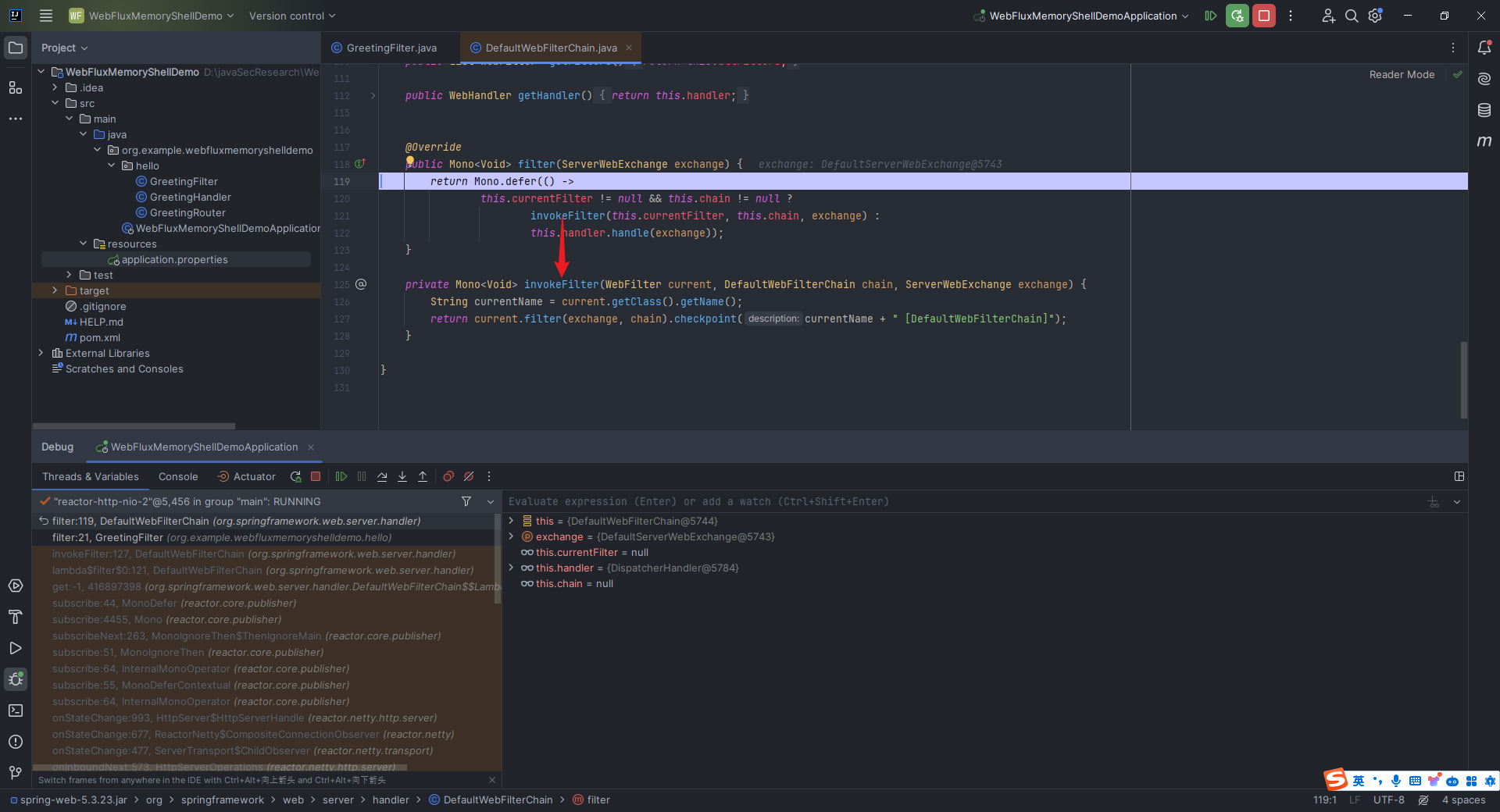Open the Terminal tool window icon
Image resolution: width=1500 pixels, height=812 pixels.
(x=16, y=710)
